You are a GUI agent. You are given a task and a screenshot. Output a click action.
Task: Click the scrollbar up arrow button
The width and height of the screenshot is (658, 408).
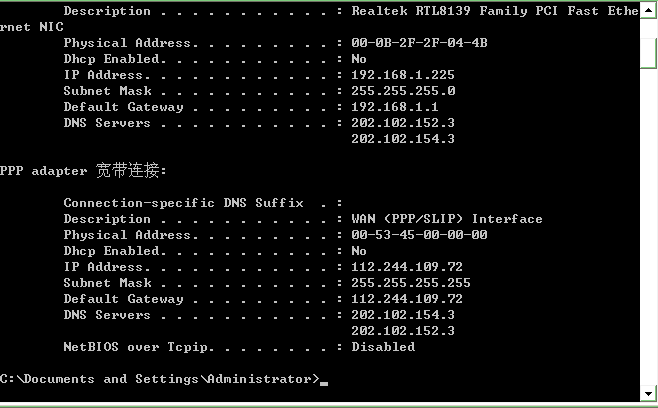click(x=649, y=9)
